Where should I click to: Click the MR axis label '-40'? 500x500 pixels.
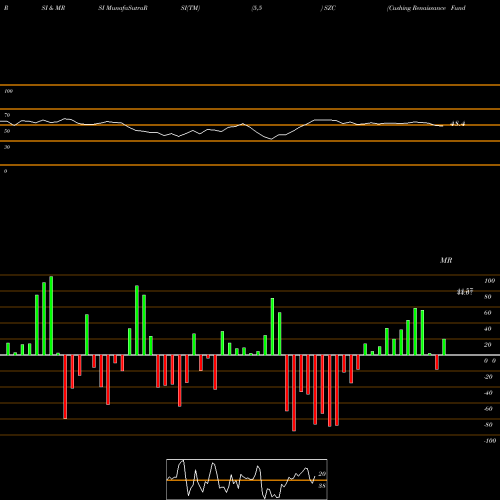click(488, 393)
